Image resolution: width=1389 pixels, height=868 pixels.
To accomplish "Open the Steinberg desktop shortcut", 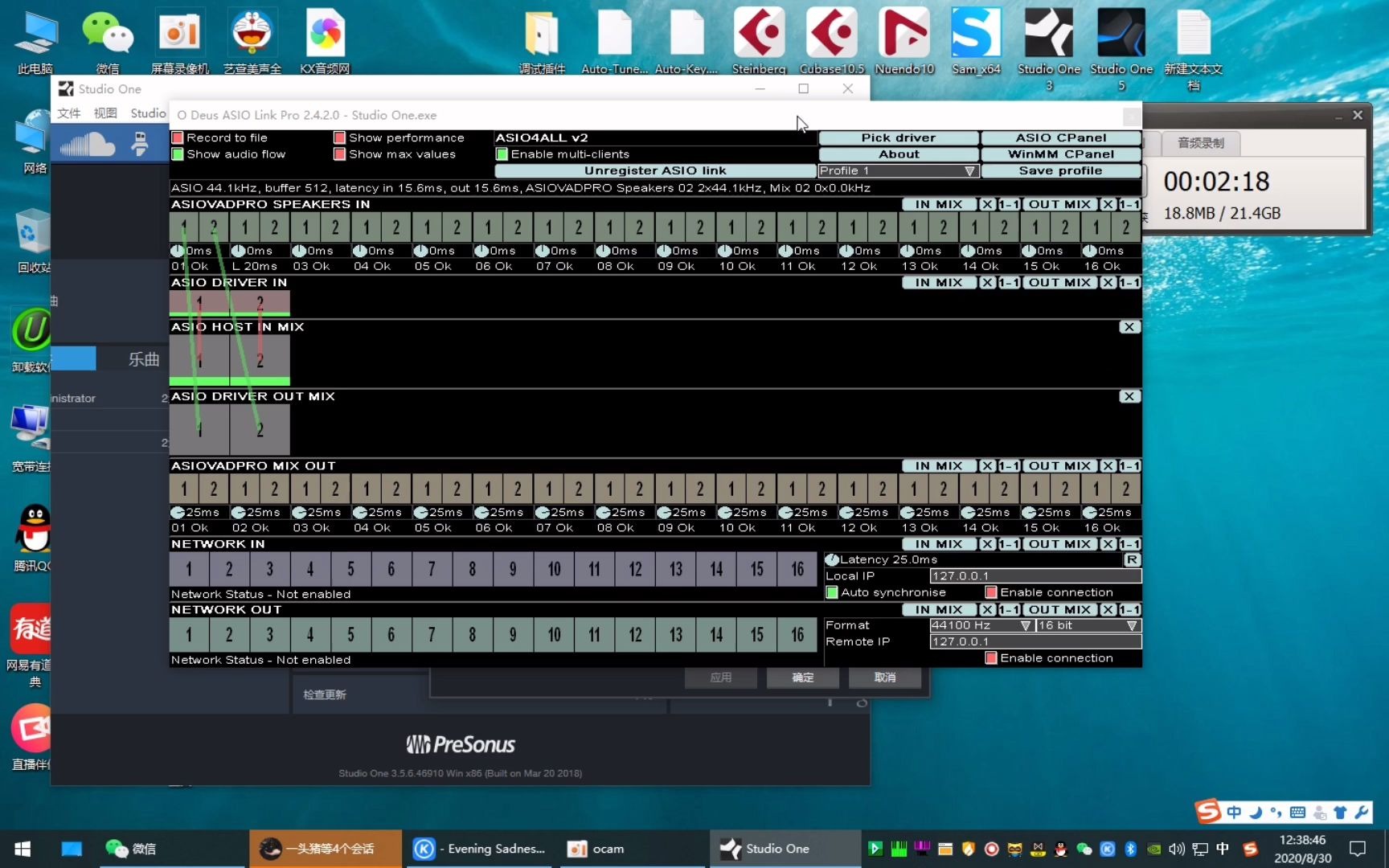I will [759, 40].
